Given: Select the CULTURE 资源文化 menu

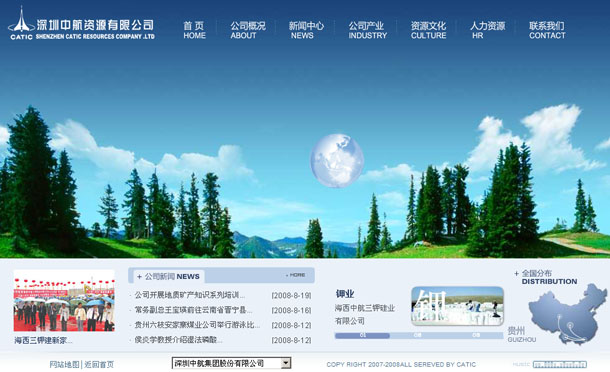Looking at the screenshot, I should click(428, 30).
